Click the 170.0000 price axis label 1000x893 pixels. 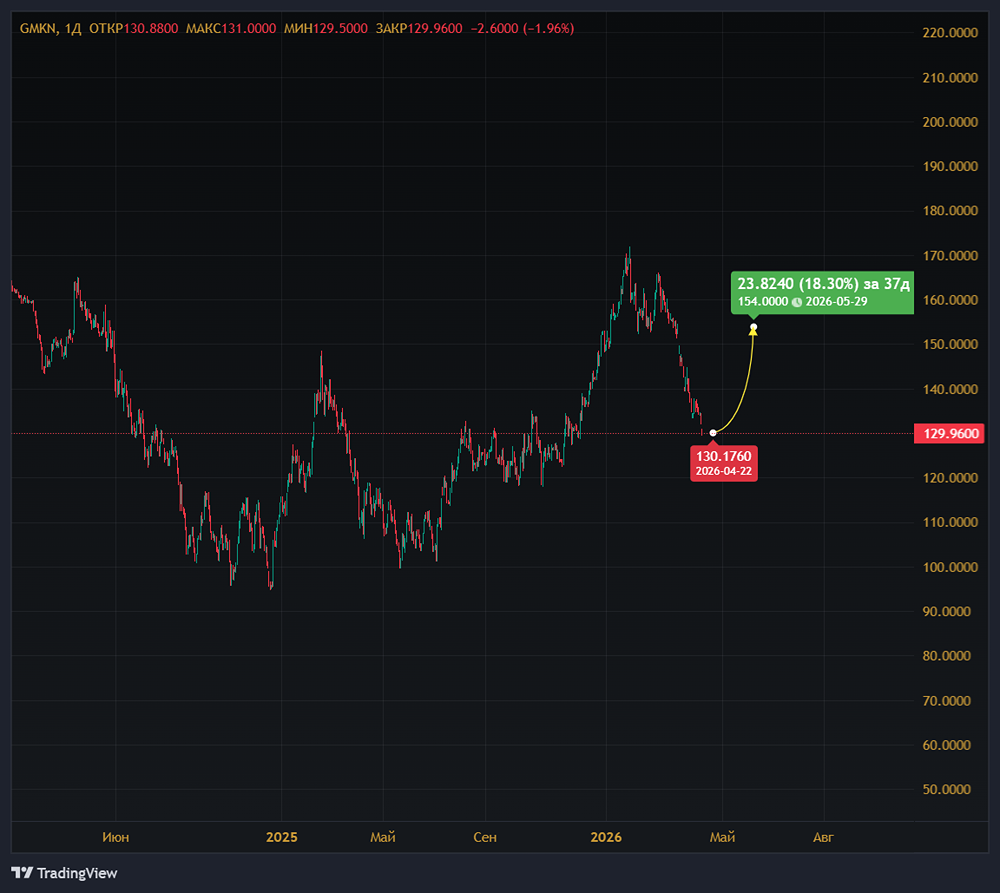[x=950, y=256]
